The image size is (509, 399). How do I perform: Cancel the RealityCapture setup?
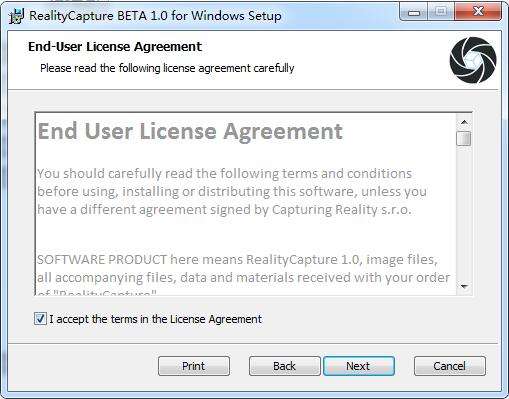pyautogui.click(x=450, y=366)
